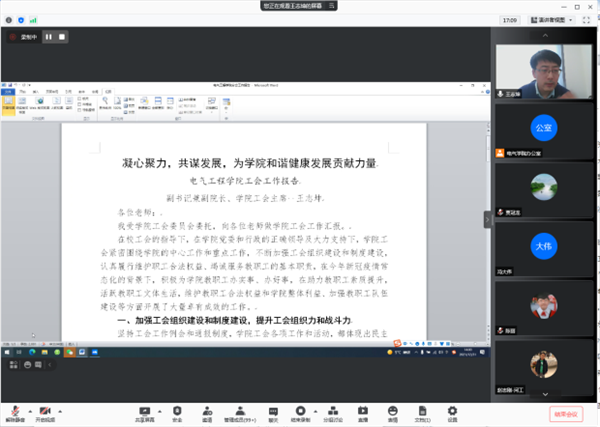Expand the audio options arrow beside unmute
600x427 pixels.
30,409
